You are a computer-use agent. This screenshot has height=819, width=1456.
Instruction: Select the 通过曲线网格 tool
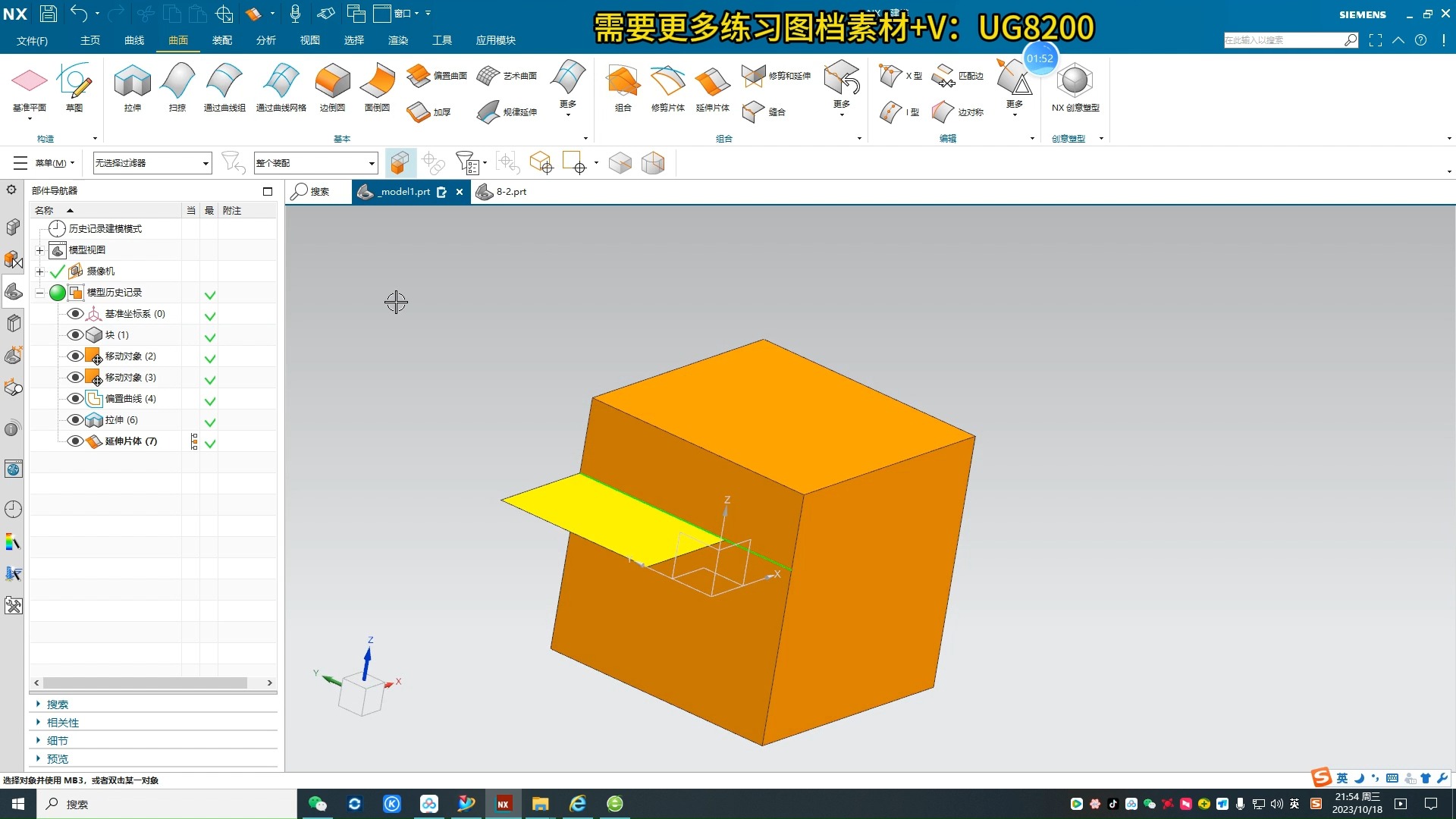point(281,88)
